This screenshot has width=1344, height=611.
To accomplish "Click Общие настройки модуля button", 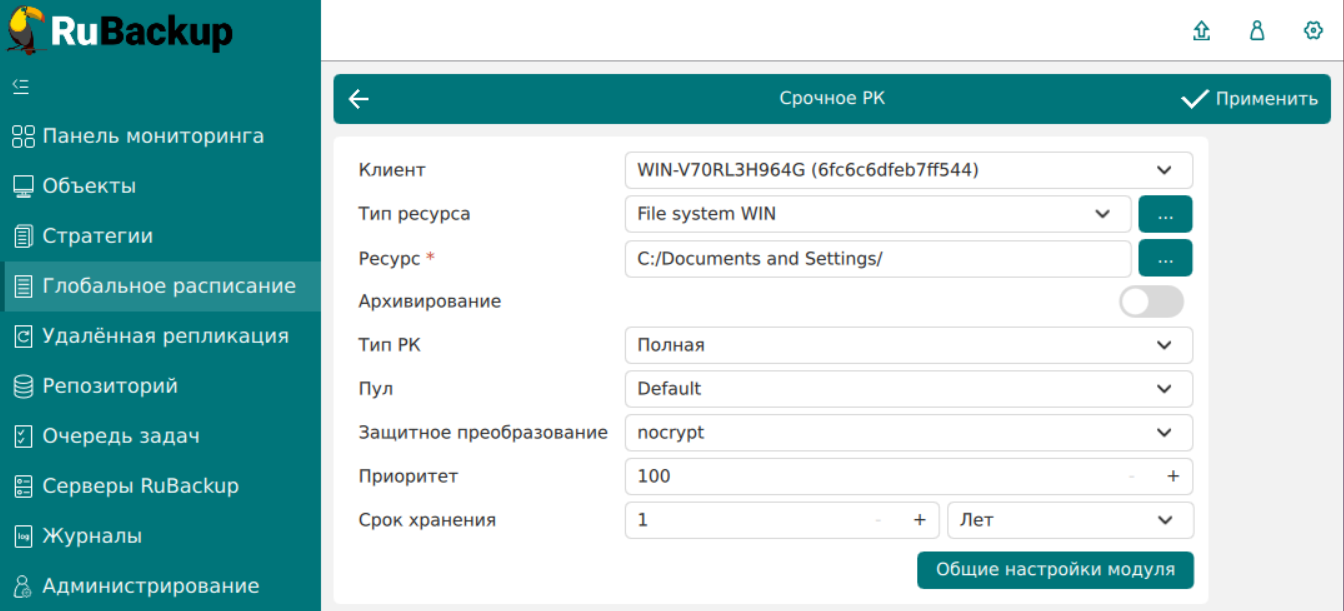I will (1055, 570).
